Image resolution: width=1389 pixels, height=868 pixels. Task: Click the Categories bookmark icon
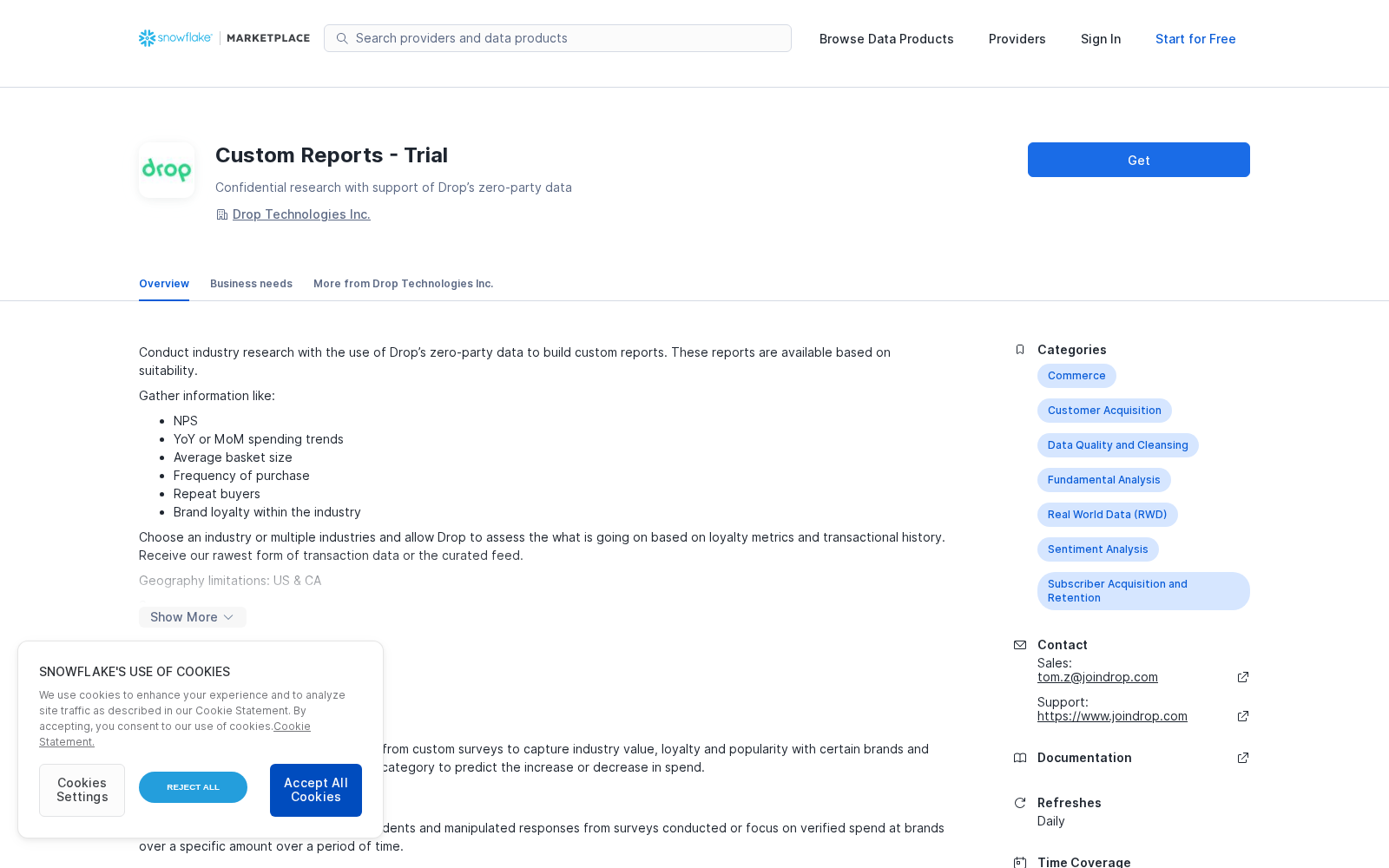click(x=1020, y=350)
